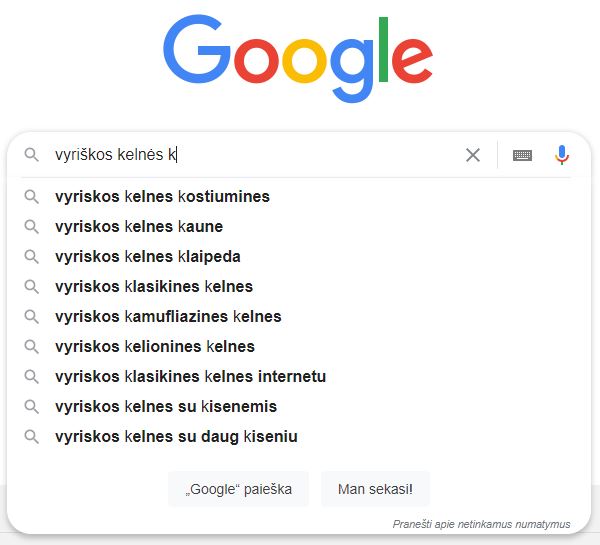Viewport: 600px width, 545px height.
Task: Select suggestion 'vyriskos kelnes kostiumines'
Action: [162, 197]
